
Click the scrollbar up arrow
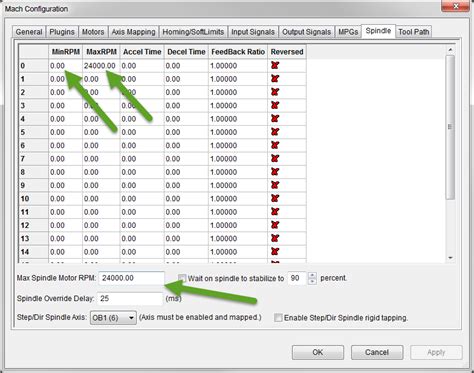[x=450, y=50]
